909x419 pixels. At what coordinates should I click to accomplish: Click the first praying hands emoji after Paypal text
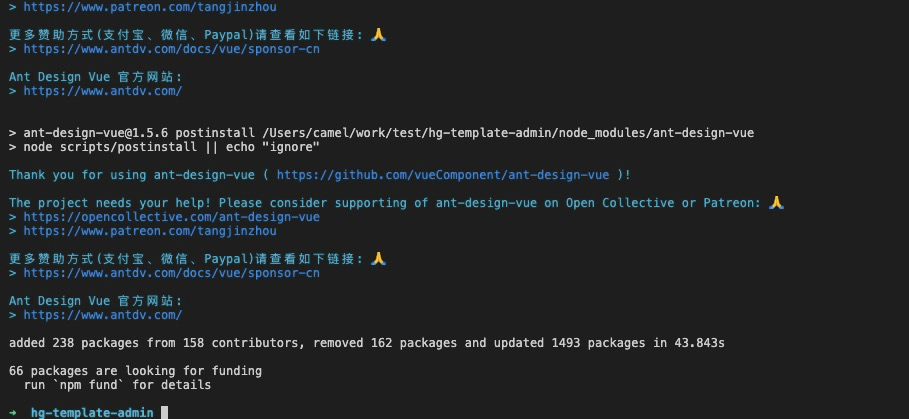click(x=378, y=35)
